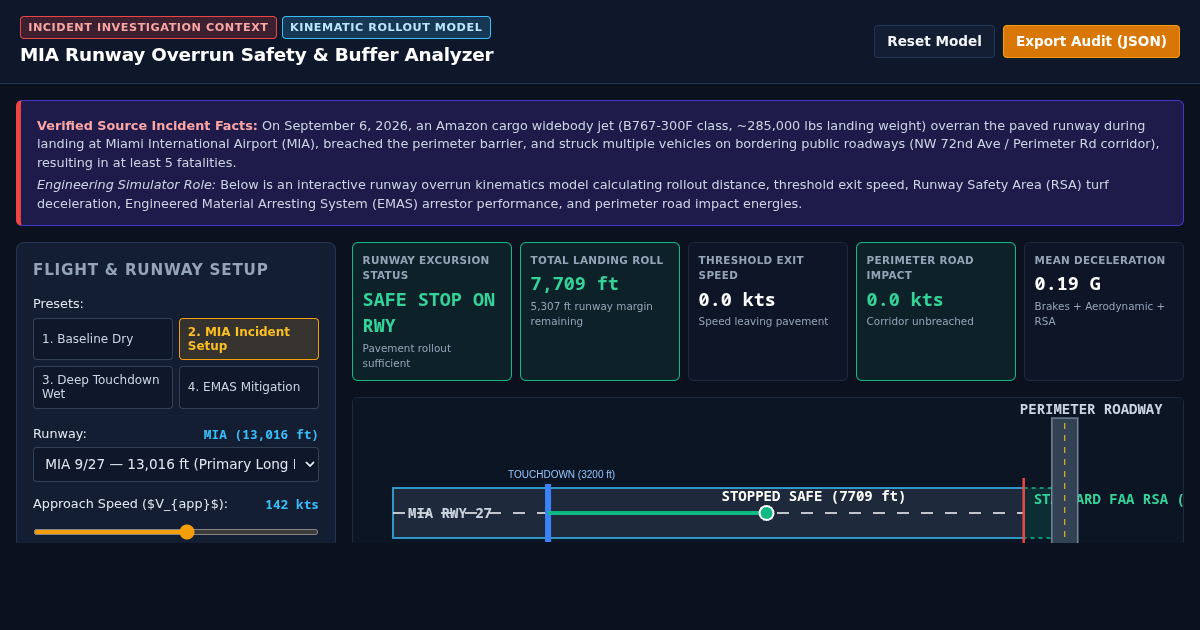Click the 0.19 G deceleration value
This screenshot has width=1200, height=630.
[x=1067, y=283]
